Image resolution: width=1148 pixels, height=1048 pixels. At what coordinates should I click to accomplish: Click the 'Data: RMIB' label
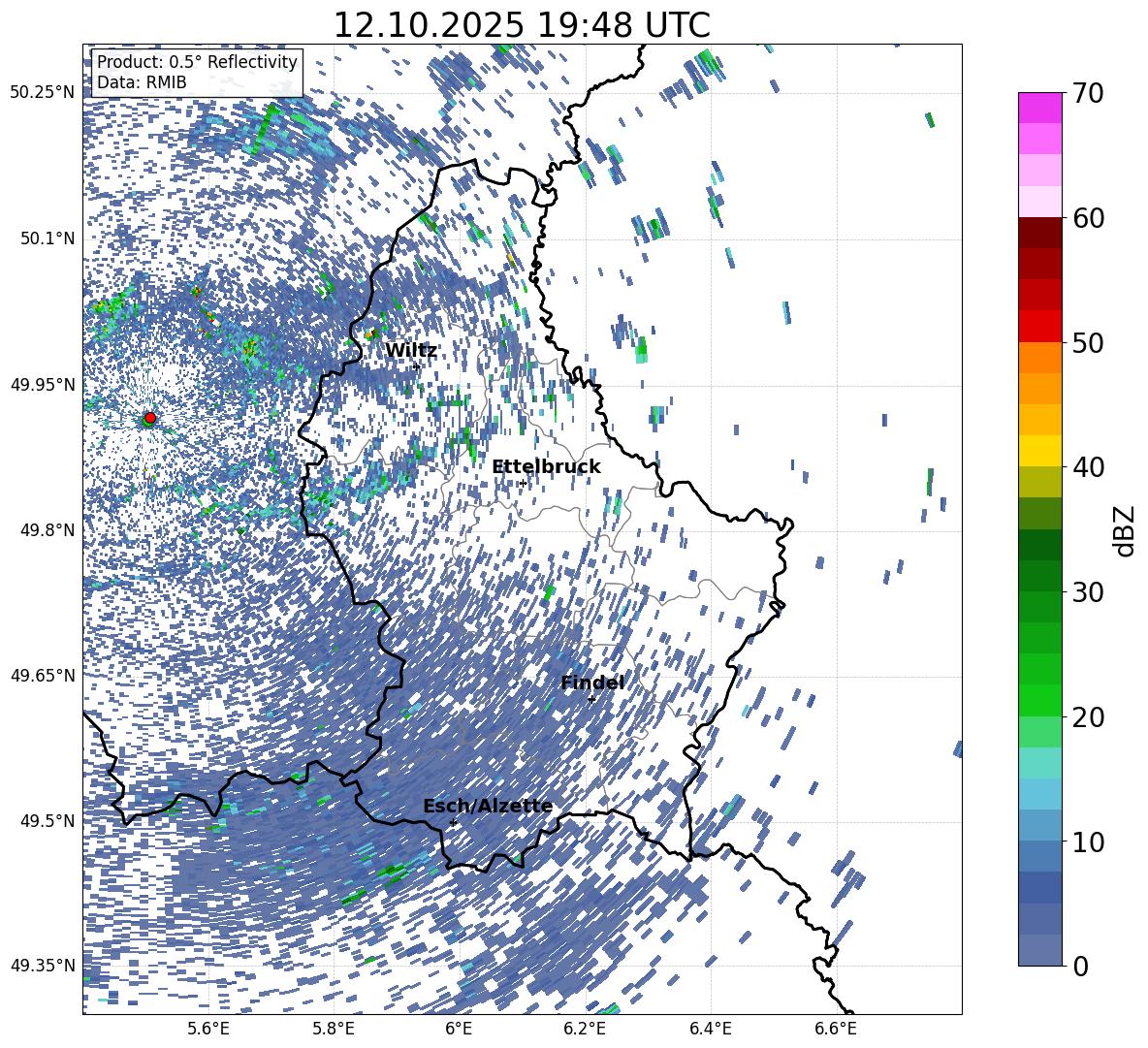[x=142, y=82]
